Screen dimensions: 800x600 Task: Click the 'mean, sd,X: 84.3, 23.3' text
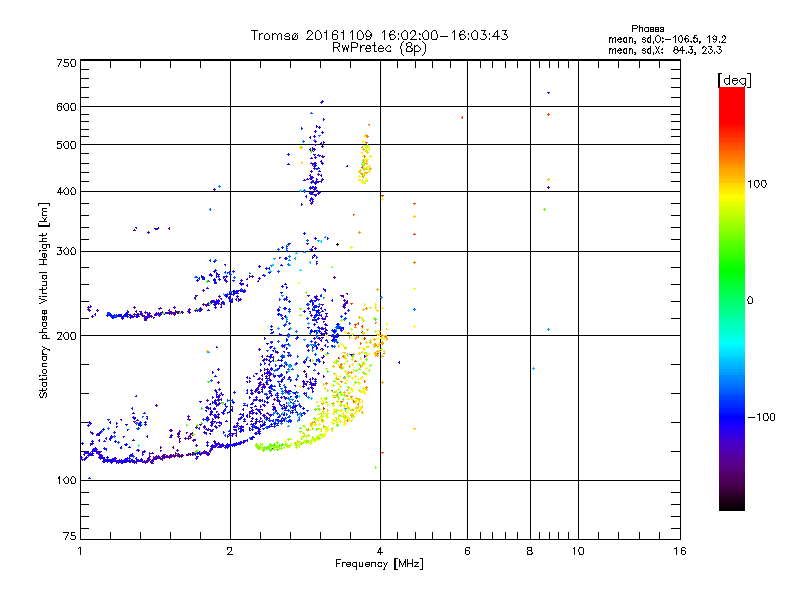(x=665, y=50)
